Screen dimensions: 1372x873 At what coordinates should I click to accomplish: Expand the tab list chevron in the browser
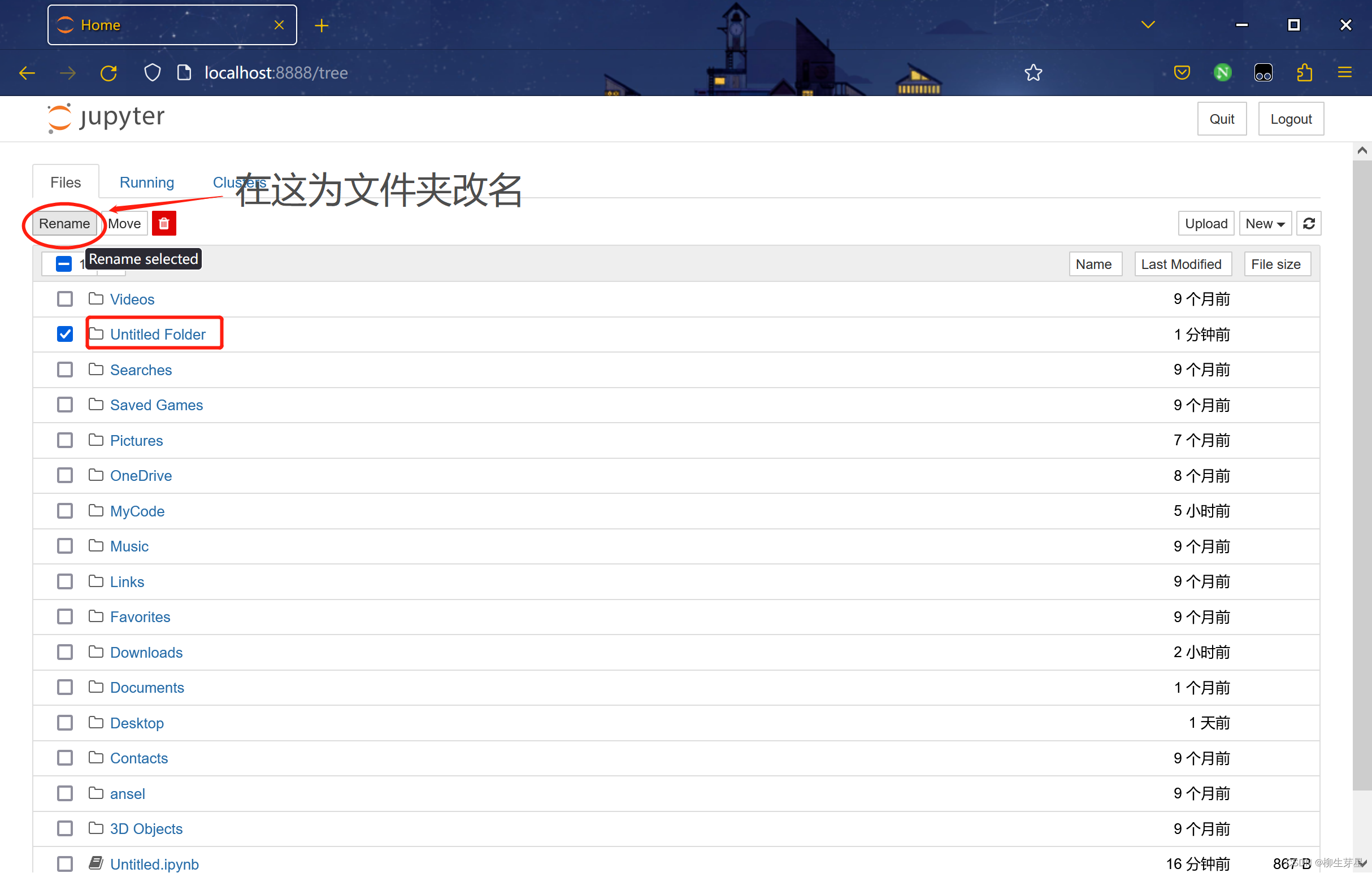1148,24
